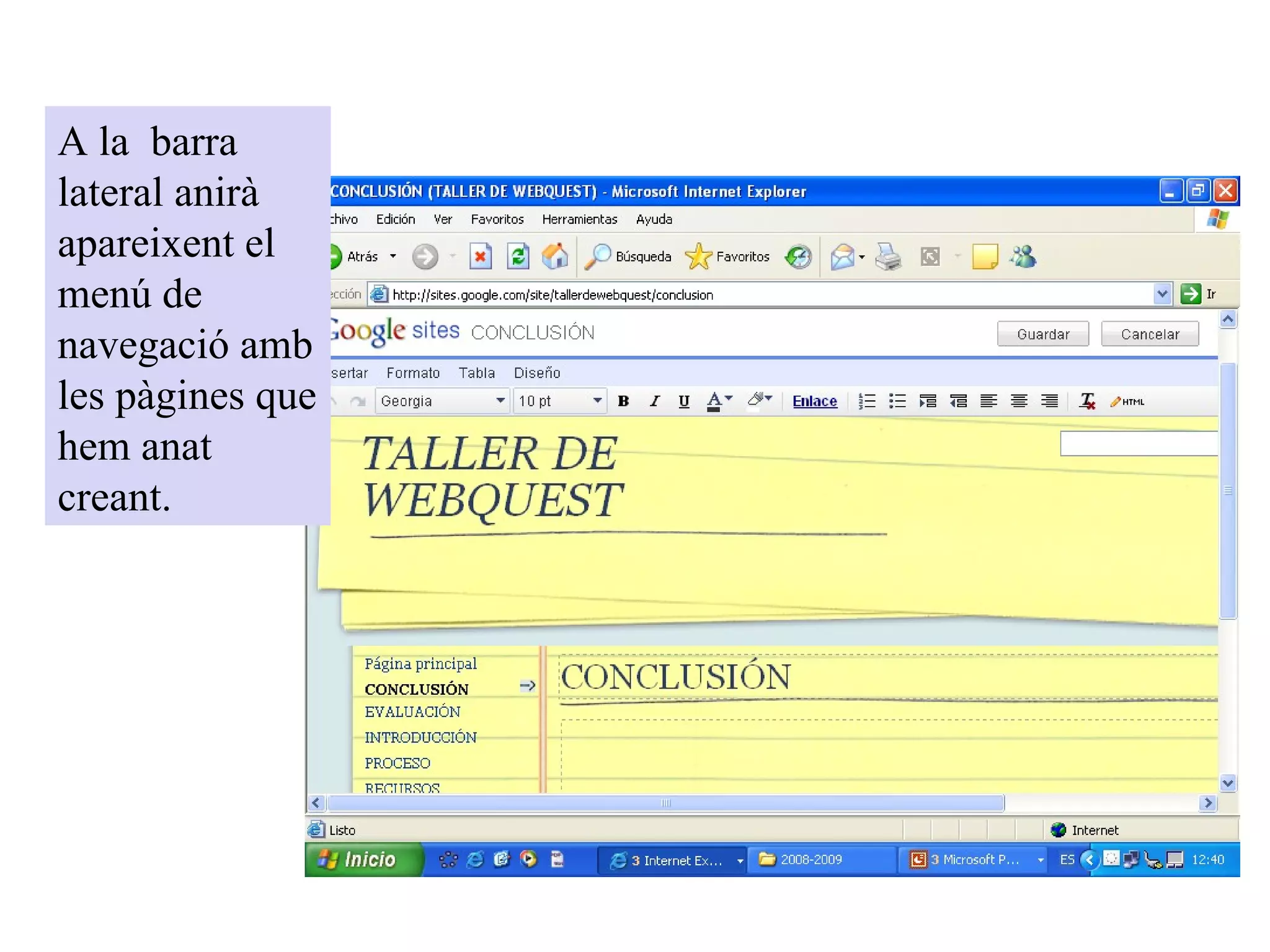Click the Refresh page icon
The height and width of the screenshot is (952, 1270).
tap(518, 256)
